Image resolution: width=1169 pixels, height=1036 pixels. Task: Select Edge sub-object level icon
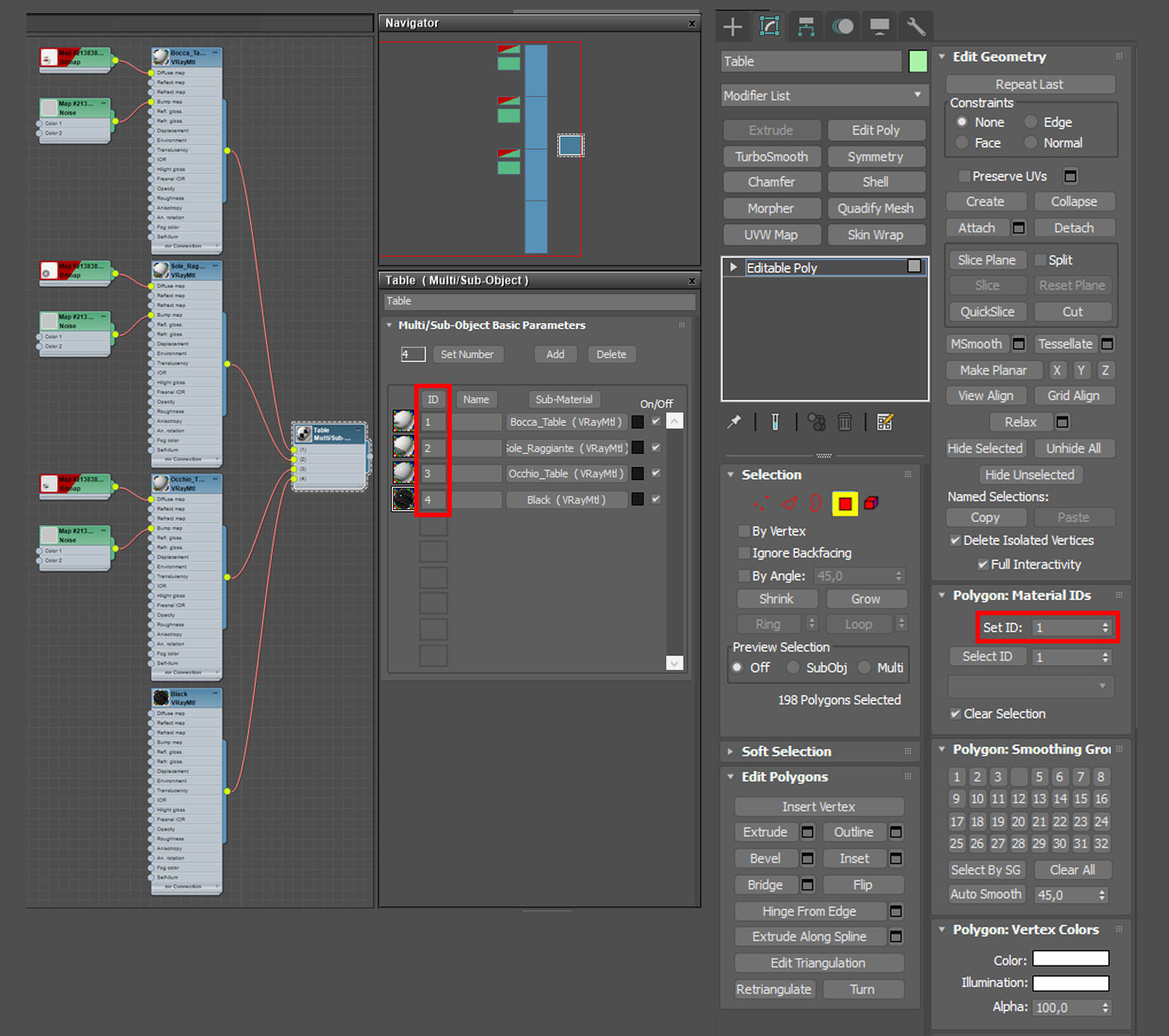[x=789, y=504]
